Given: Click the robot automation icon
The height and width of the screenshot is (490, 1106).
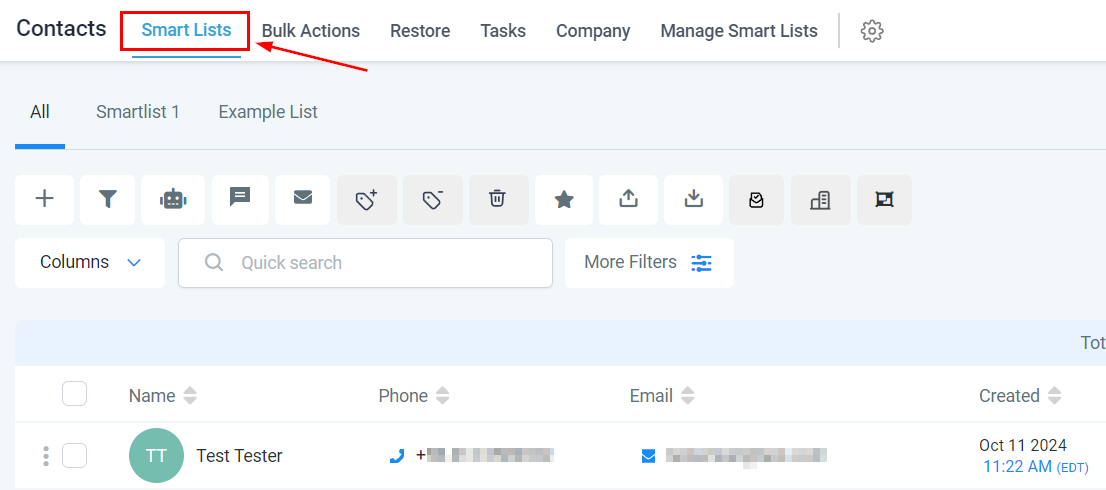Looking at the screenshot, I should 173,199.
